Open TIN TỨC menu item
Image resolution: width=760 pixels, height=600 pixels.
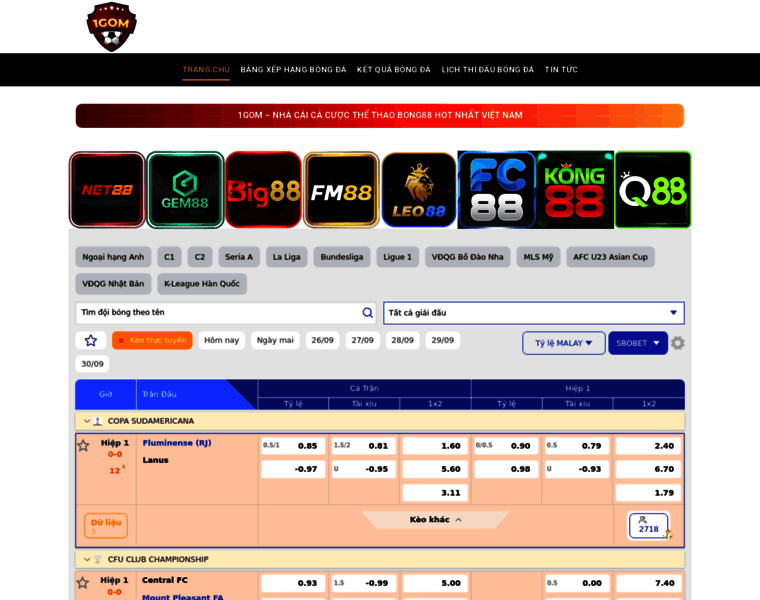tap(561, 69)
